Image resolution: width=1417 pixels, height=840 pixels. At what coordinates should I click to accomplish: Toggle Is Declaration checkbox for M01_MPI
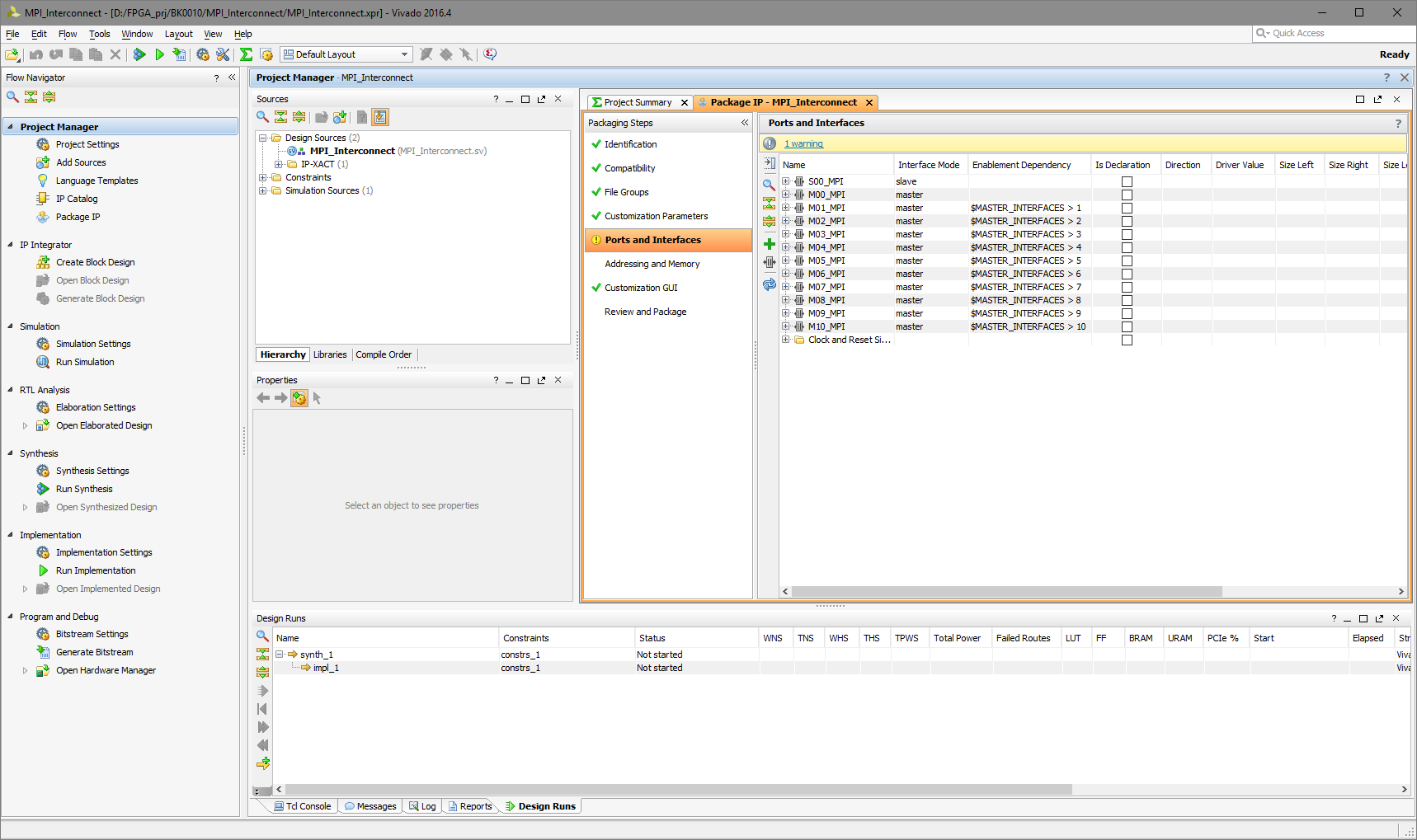click(1127, 208)
